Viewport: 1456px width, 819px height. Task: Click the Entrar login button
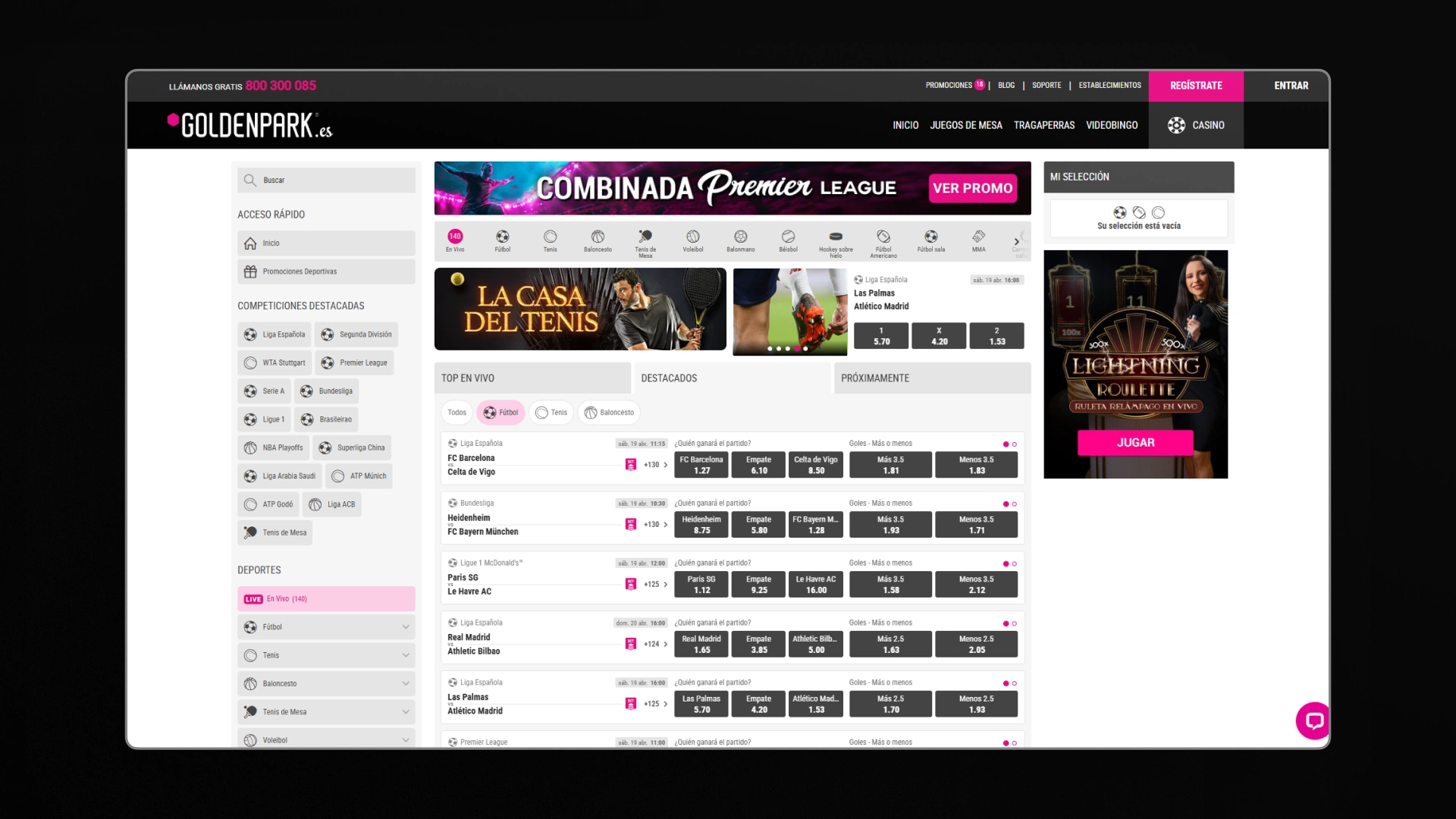pos(1291,86)
